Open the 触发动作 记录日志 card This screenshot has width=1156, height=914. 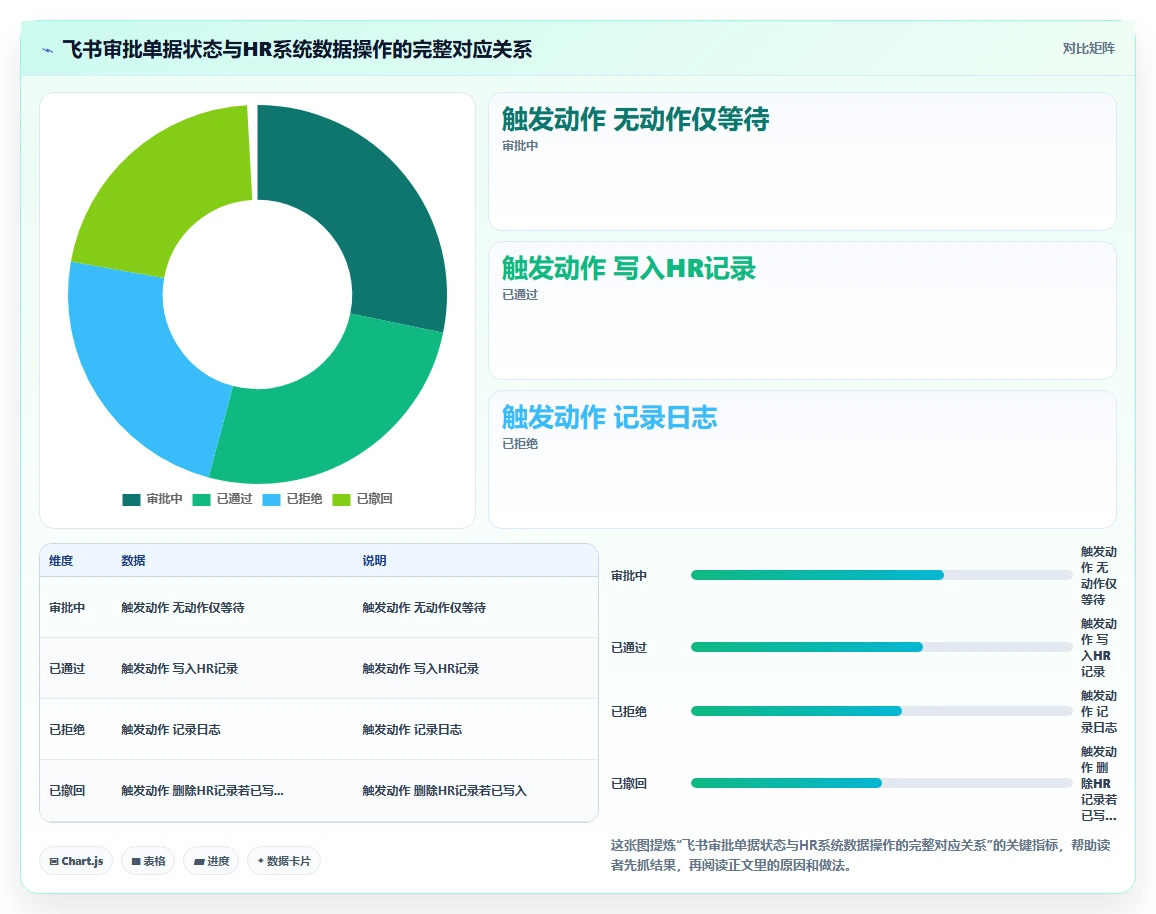802,459
